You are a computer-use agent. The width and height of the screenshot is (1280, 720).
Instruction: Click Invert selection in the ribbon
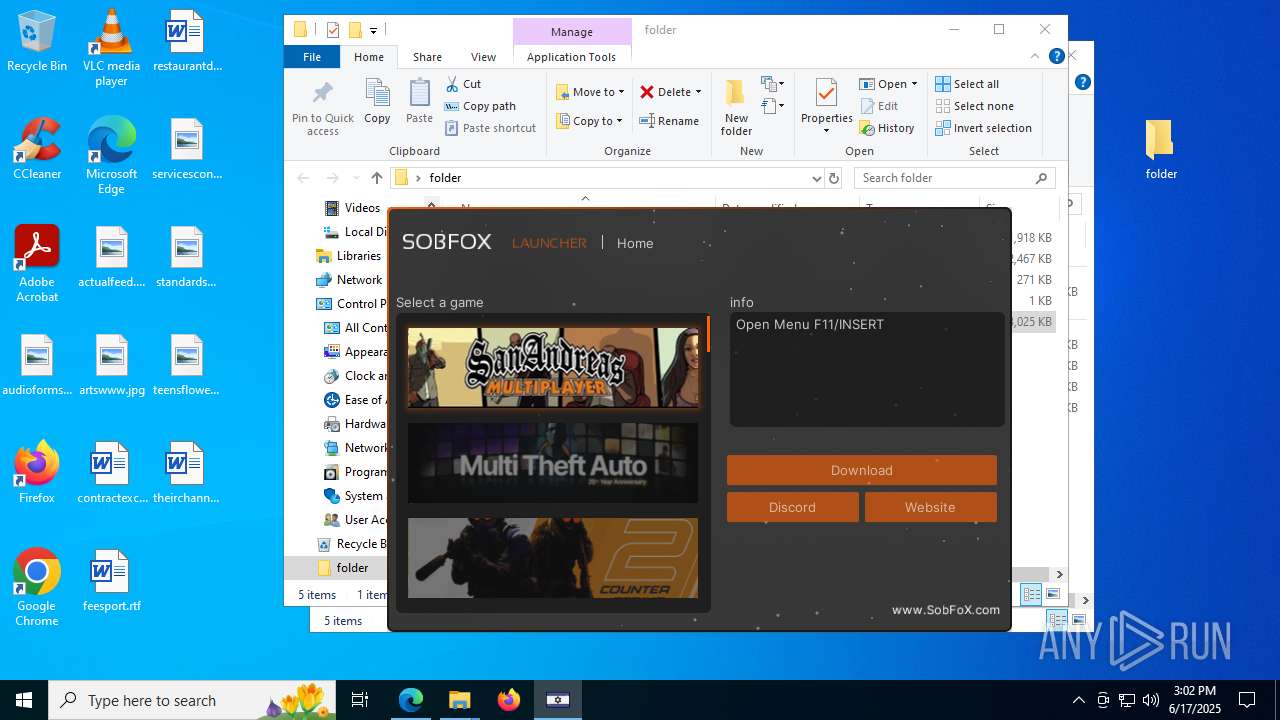(x=984, y=128)
